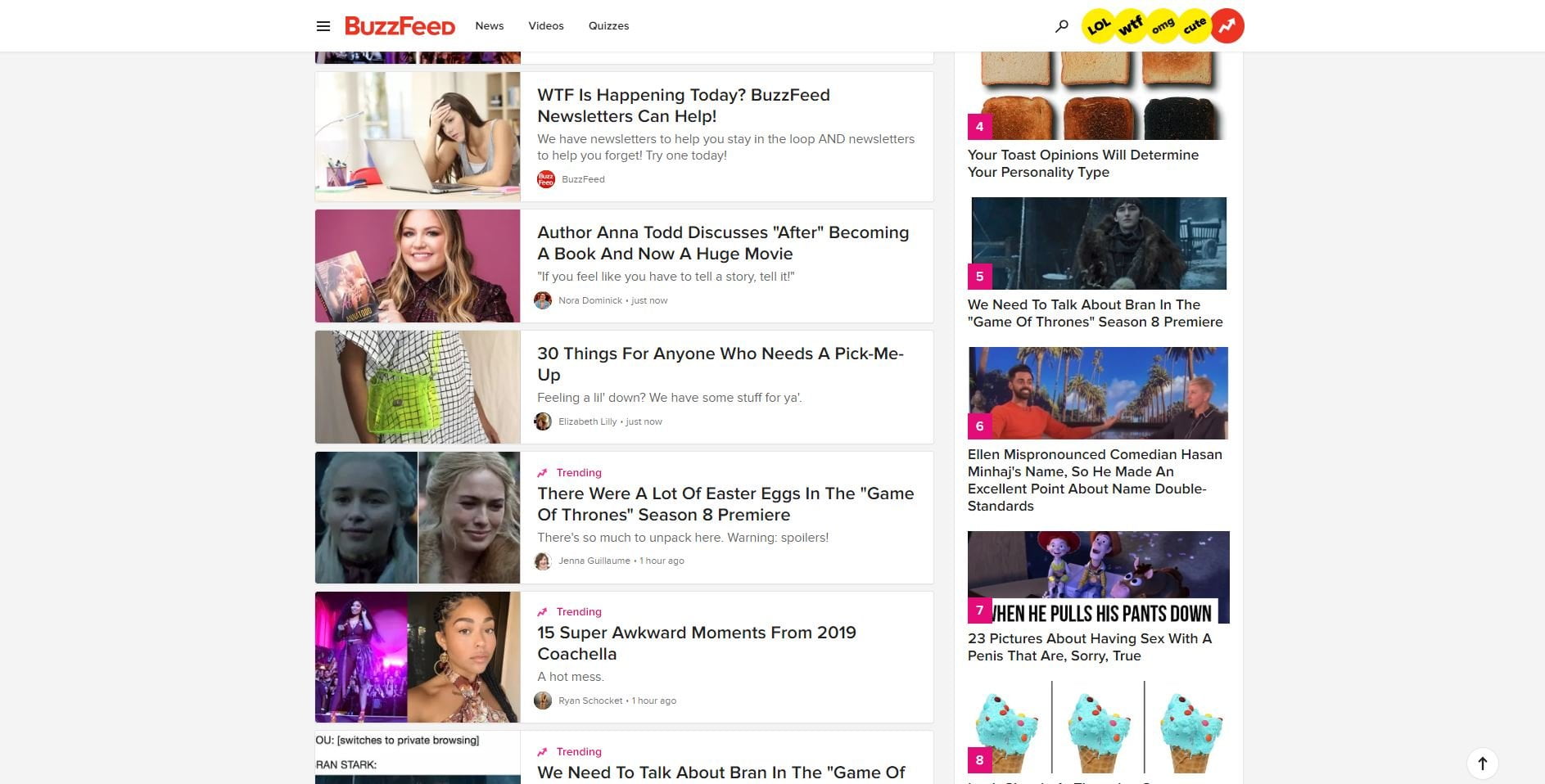Screen dimensions: 1545x784
Task: Click Trending label above Bran feed article
Action: pyautogui.click(x=579, y=752)
